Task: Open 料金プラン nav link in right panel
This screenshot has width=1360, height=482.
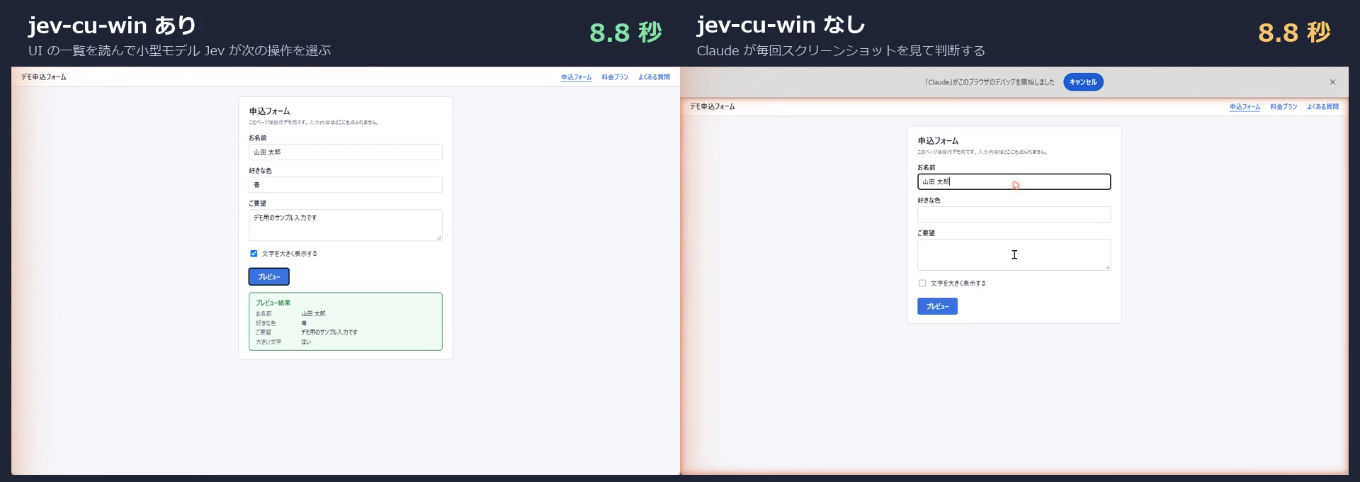Action: [x=1283, y=106]
